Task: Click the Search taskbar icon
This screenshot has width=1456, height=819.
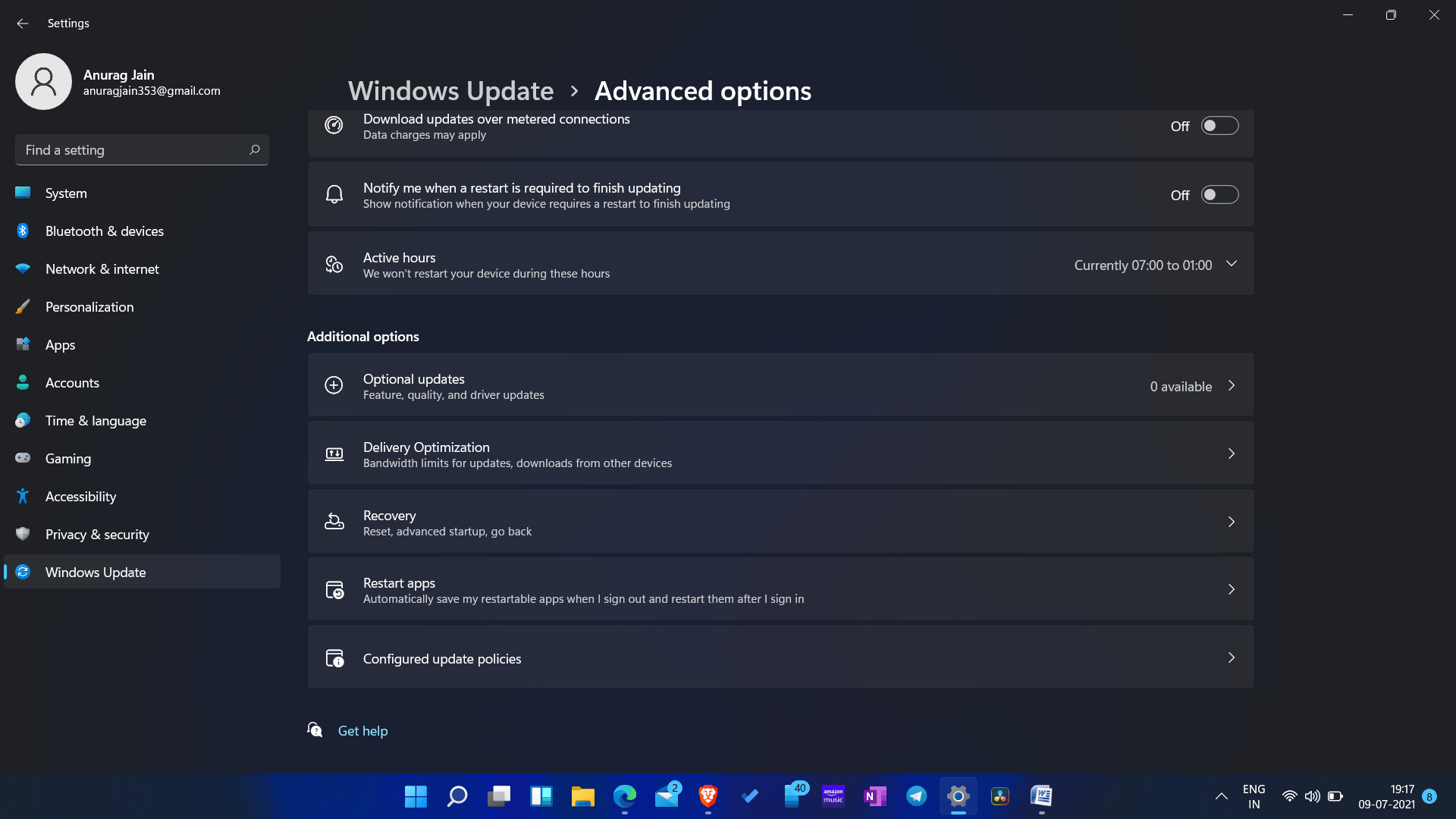Action: (x=456, y=796)
